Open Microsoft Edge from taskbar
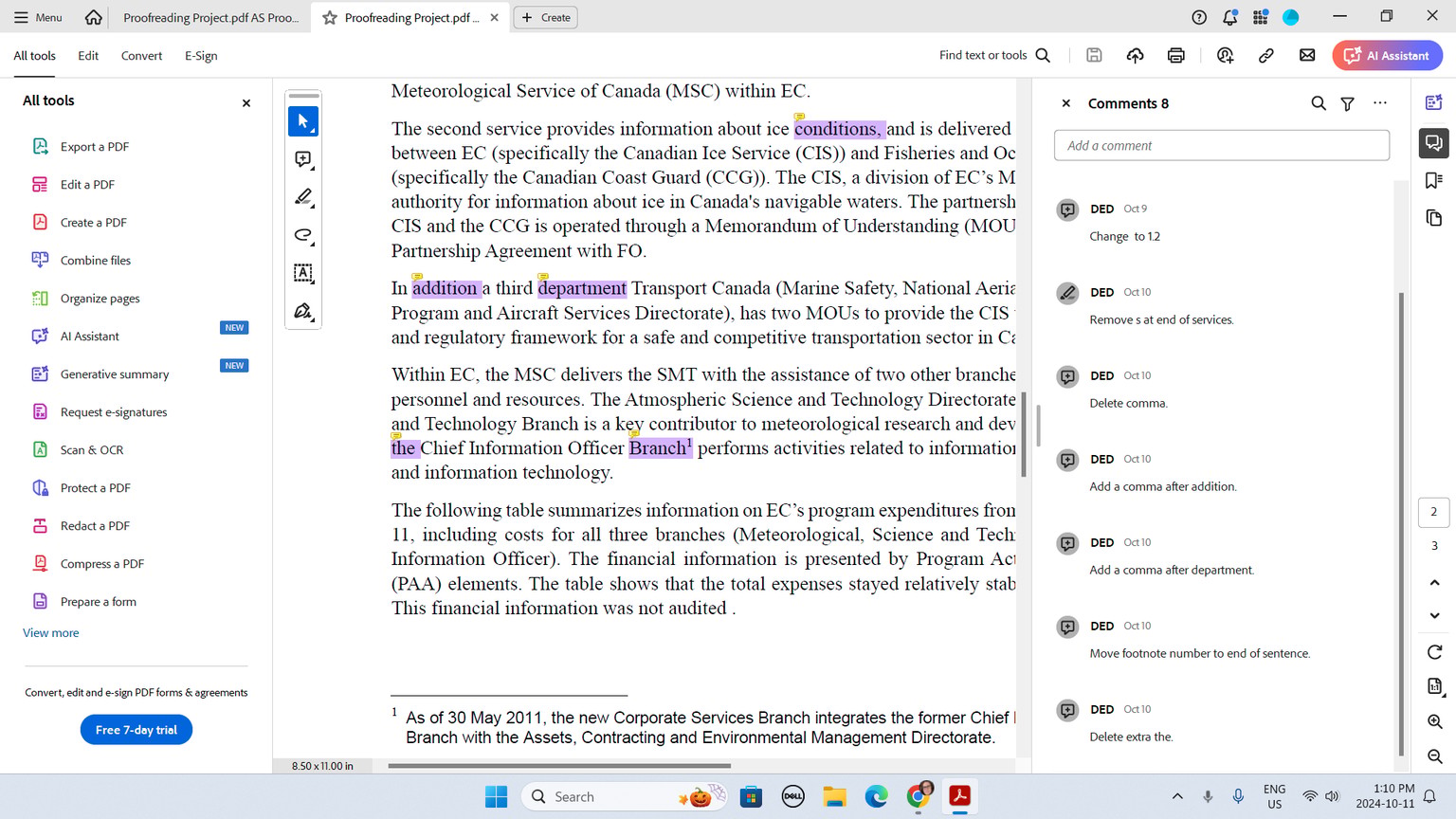 coord(876,796)
